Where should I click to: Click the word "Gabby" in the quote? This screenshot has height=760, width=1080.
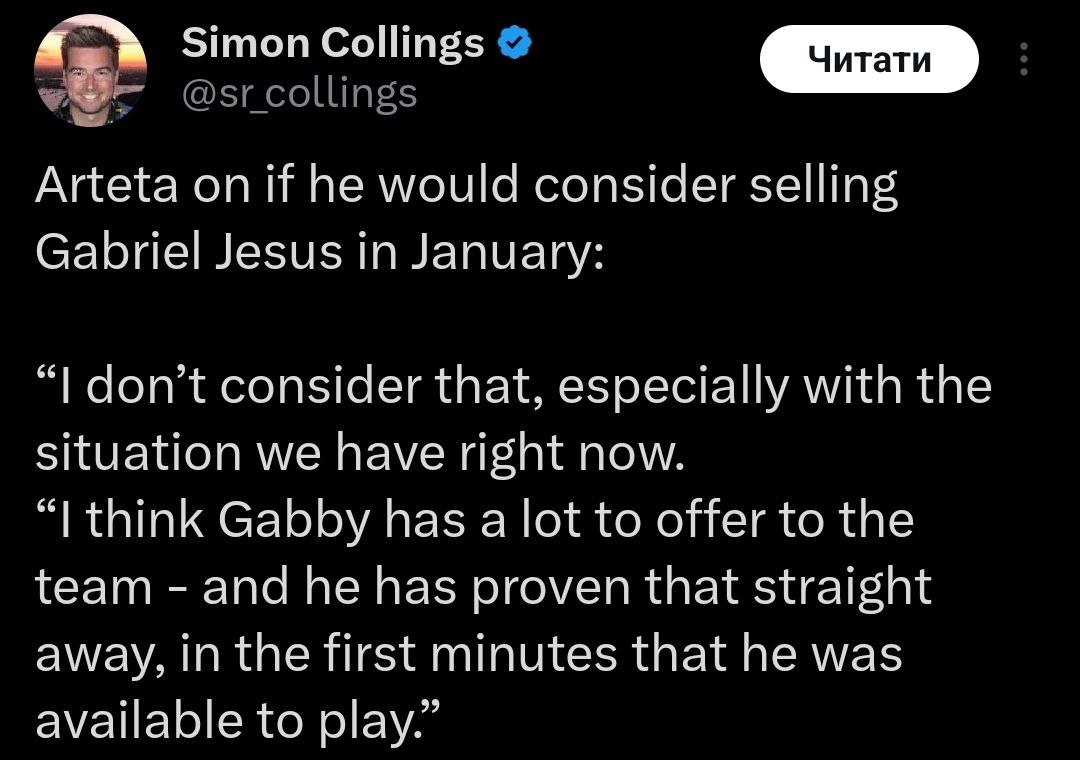292,520
